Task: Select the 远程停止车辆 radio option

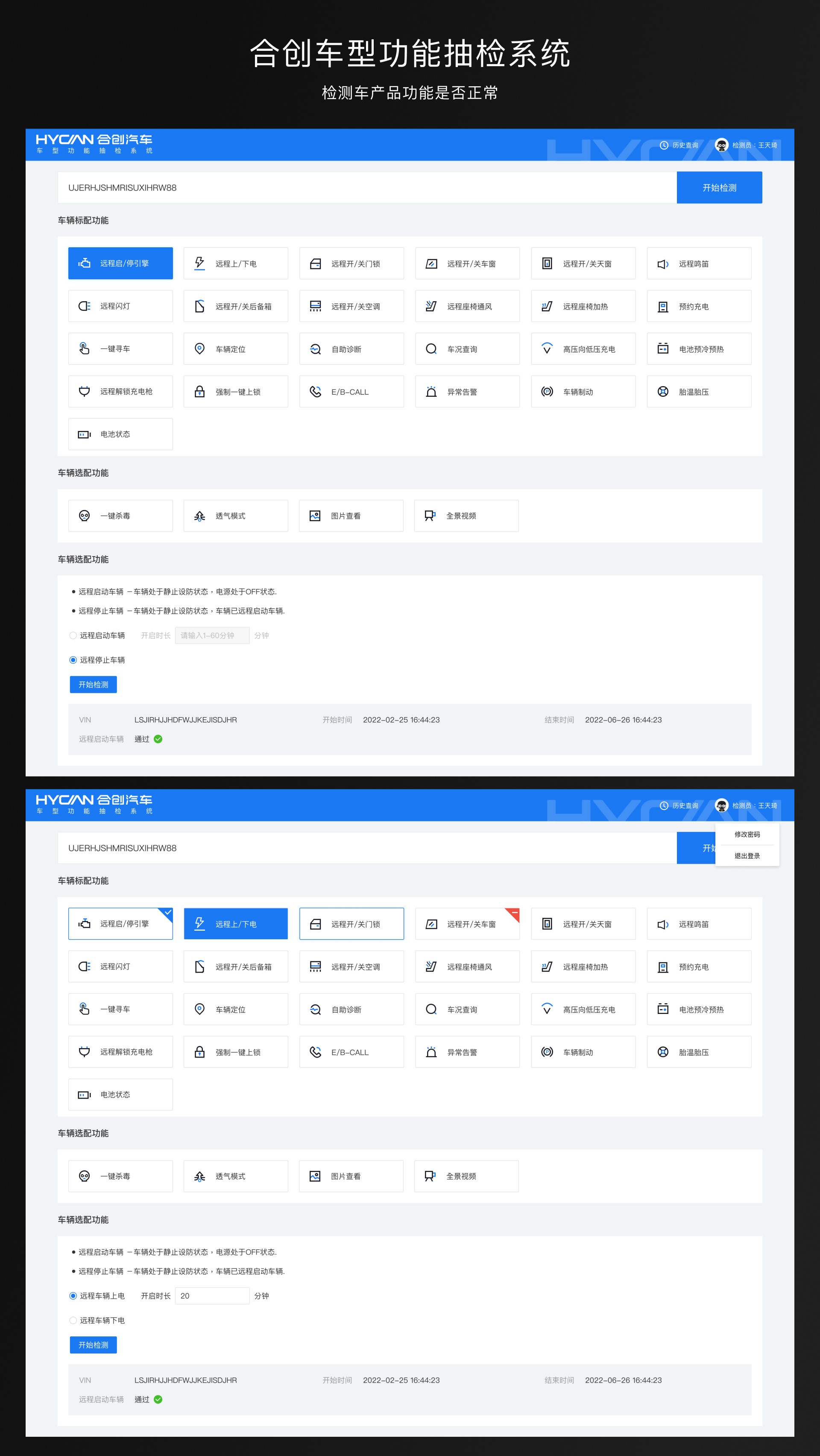Action: pos(73,659)
